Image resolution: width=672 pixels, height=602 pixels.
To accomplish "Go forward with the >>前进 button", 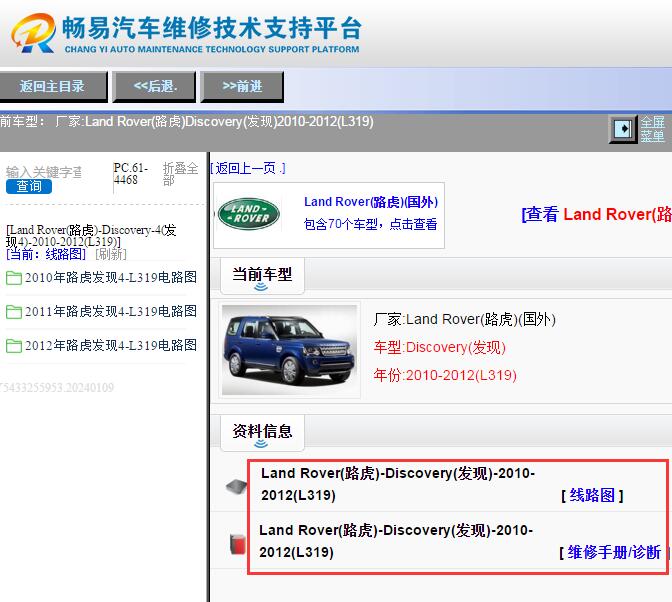I will point(242,87).
